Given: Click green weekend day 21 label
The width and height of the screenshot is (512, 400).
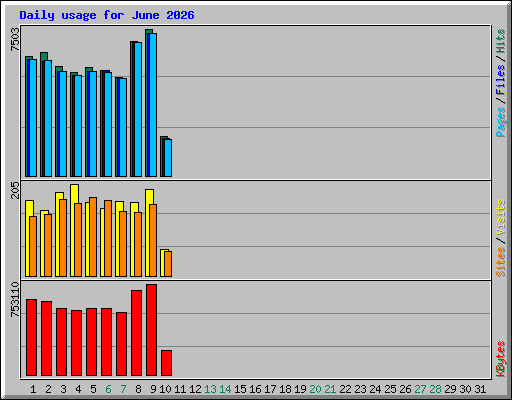Looking at the screenshot, I should click(x=330, y=389).
